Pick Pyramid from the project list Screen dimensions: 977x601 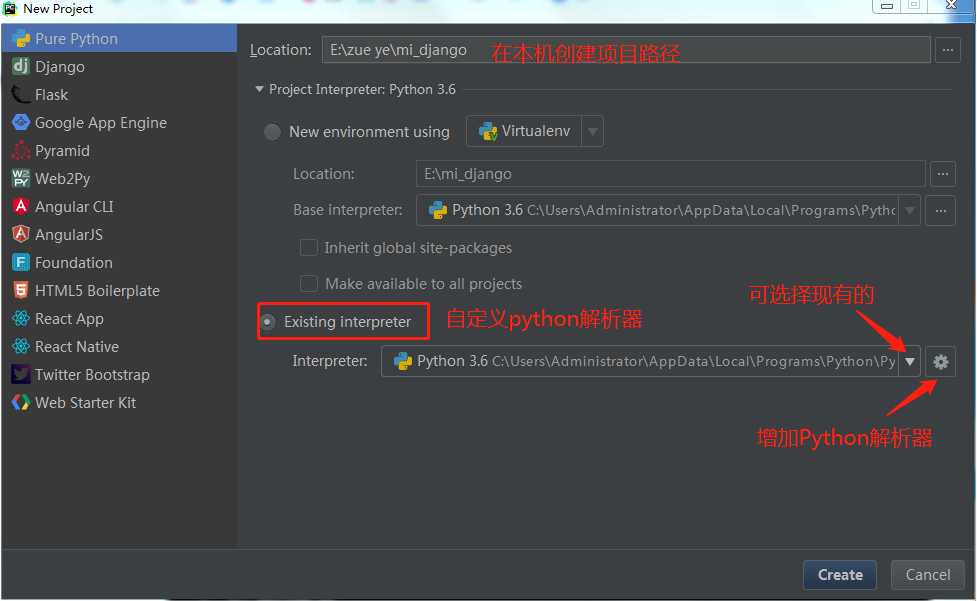(118, 151)
